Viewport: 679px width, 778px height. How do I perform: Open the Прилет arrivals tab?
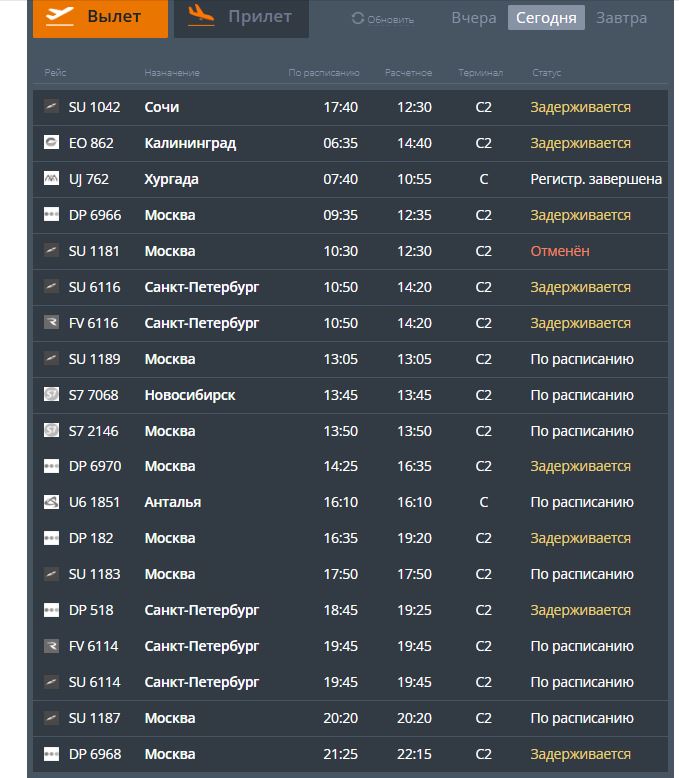click(241, 18)
